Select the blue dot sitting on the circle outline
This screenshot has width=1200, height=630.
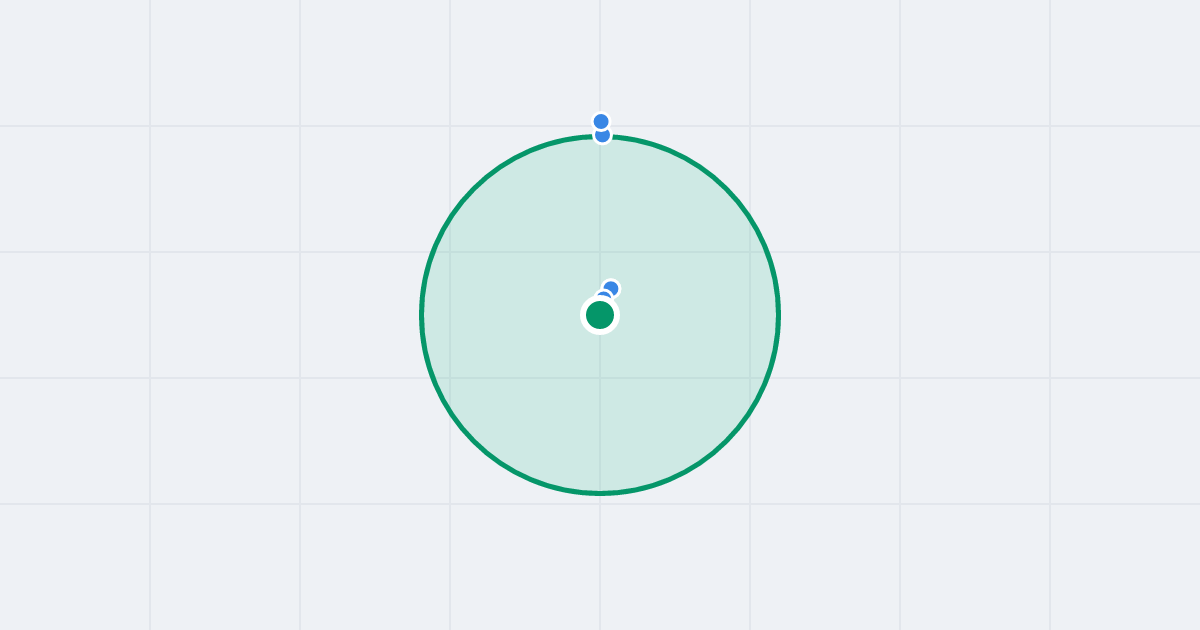(602, 136)
